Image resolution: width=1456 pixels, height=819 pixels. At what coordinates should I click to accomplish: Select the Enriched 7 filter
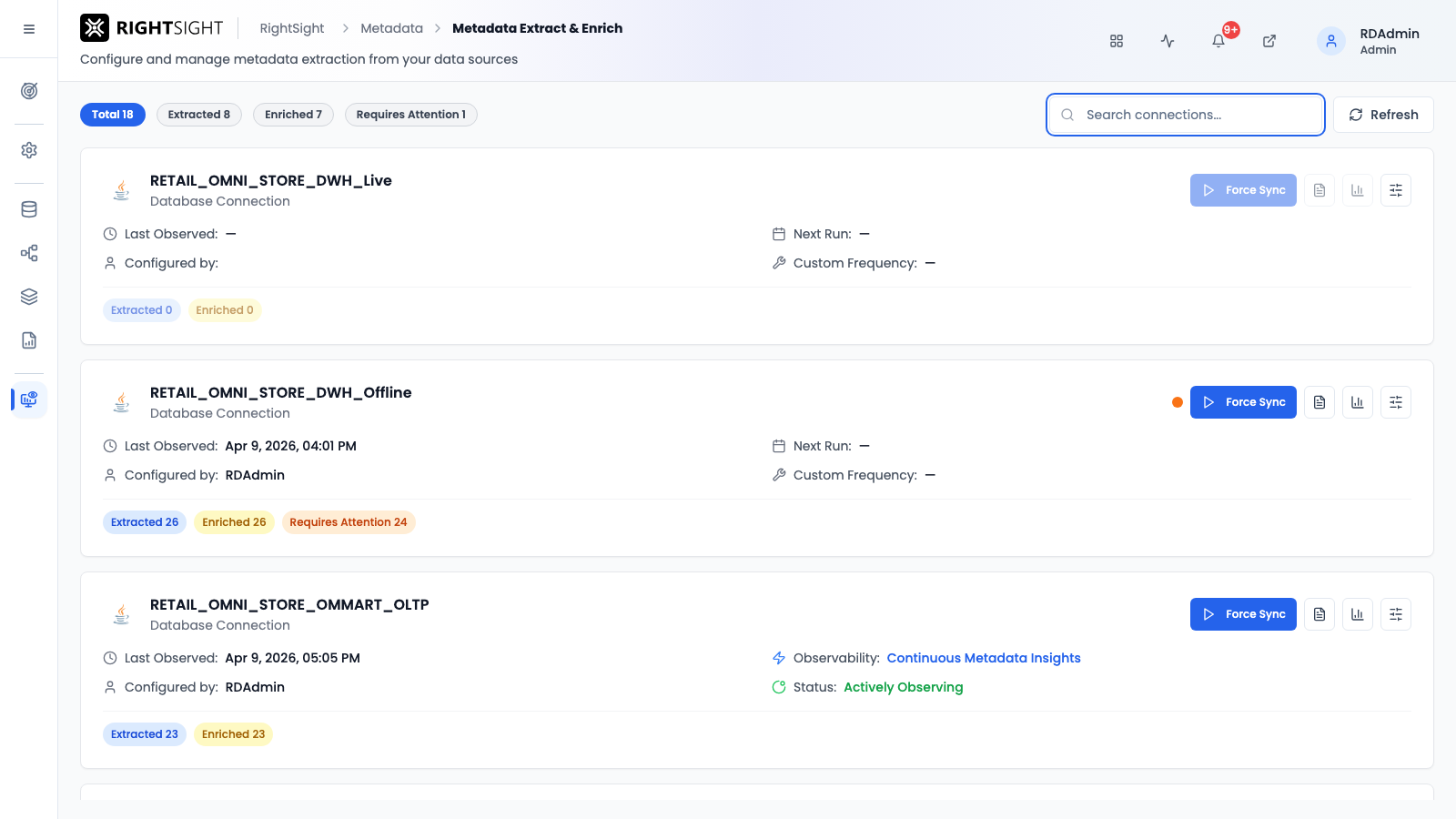coord(293,115)
